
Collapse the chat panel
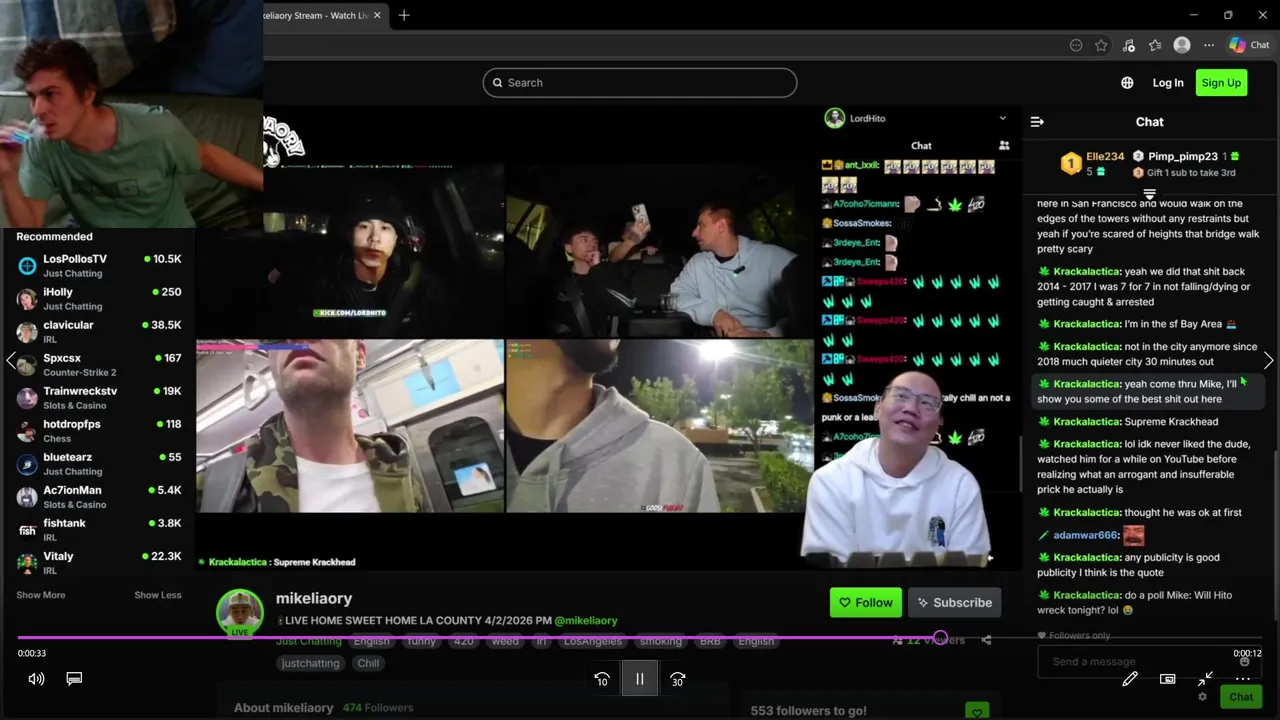pos(1037,122)
